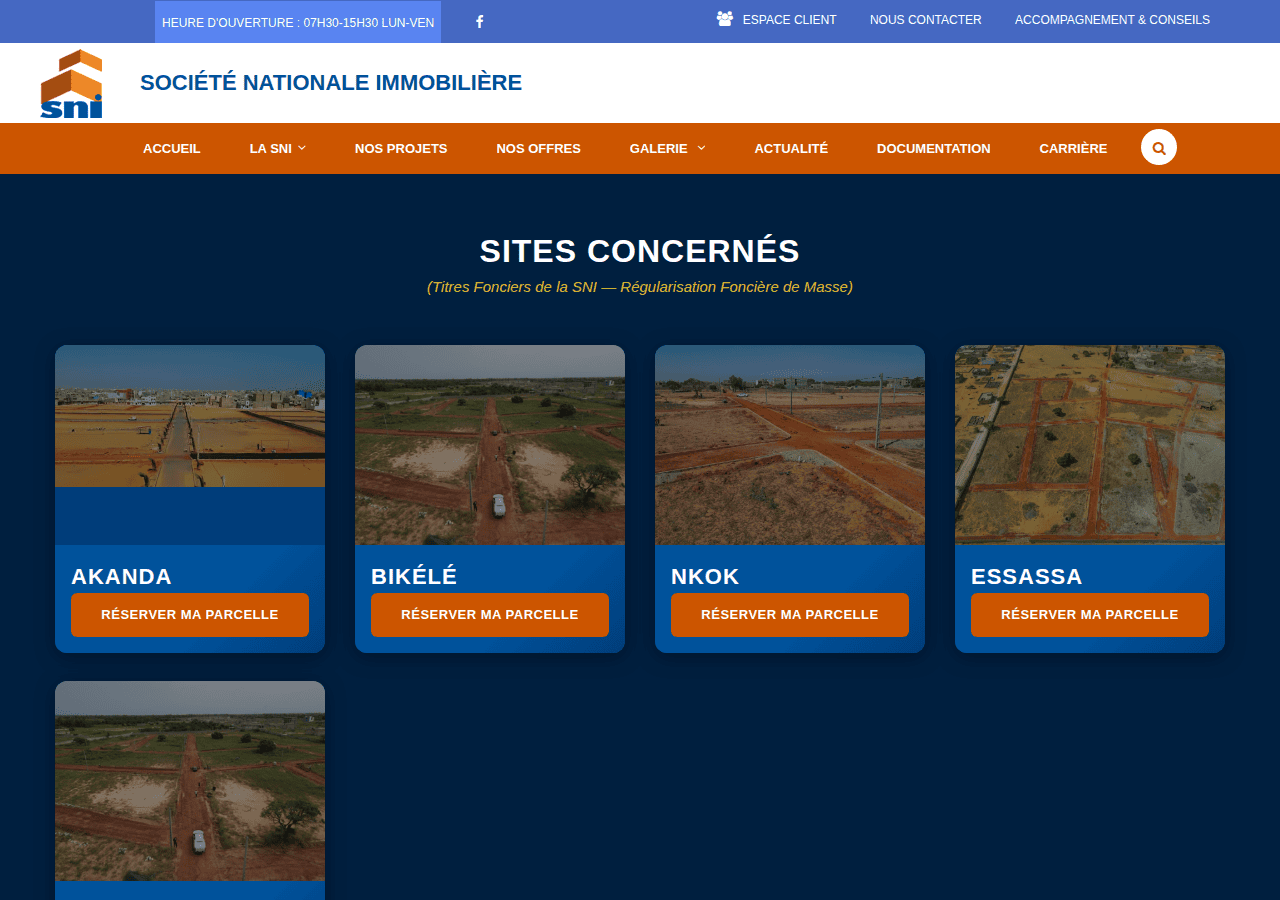
Task: Open ESPACE CLIENT link
Action: pos(790,20)
